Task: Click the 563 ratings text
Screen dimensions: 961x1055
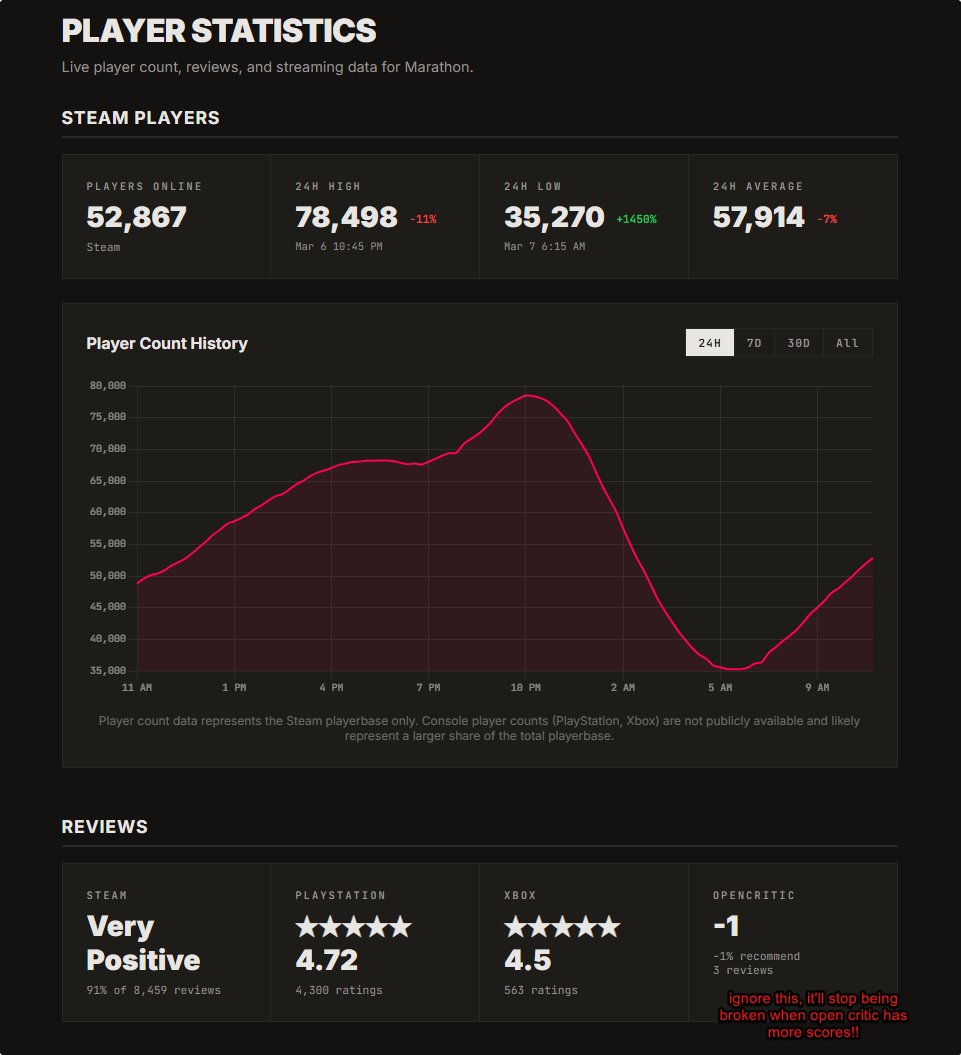Action: click(x=541, y=990)
